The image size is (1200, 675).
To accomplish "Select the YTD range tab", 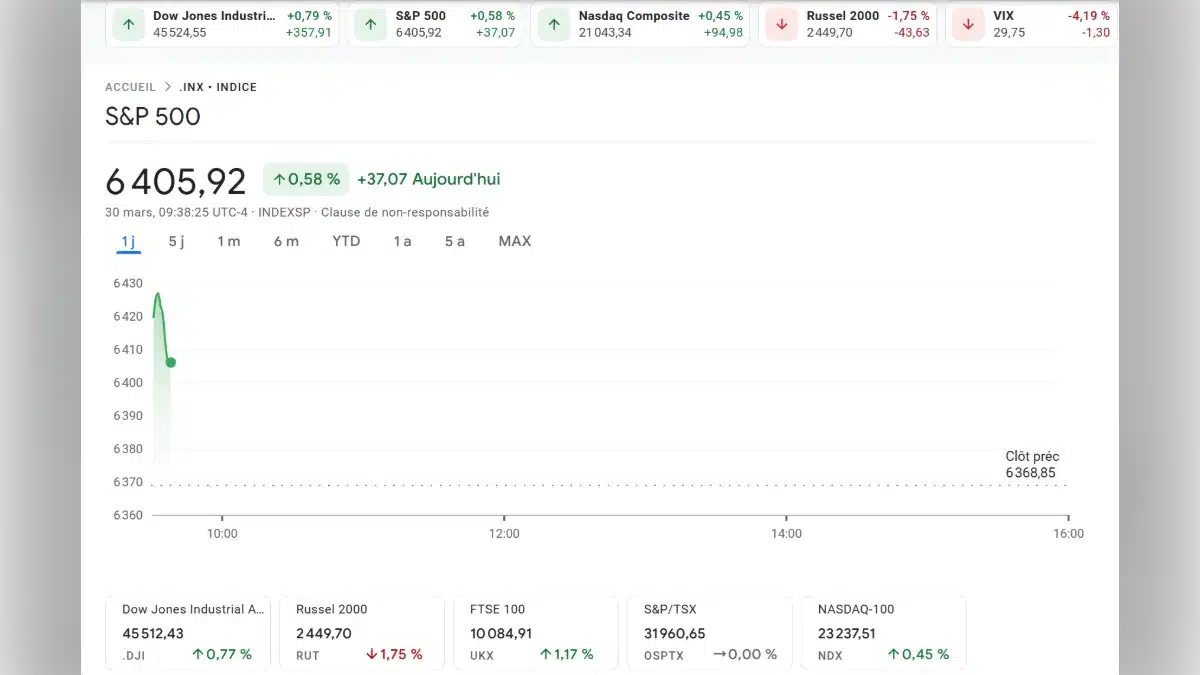I will click(346, 241).
